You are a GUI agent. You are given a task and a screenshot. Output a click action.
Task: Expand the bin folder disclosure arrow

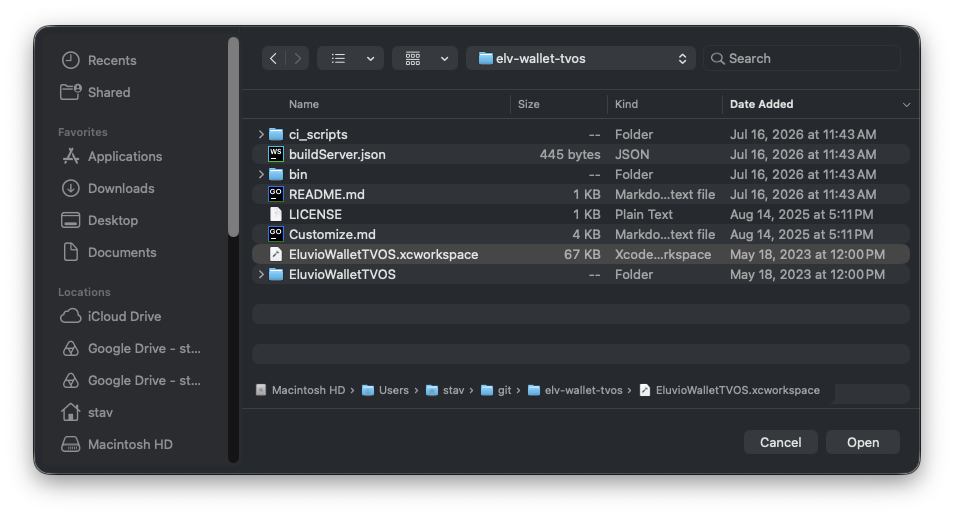(x=260, y=174)
